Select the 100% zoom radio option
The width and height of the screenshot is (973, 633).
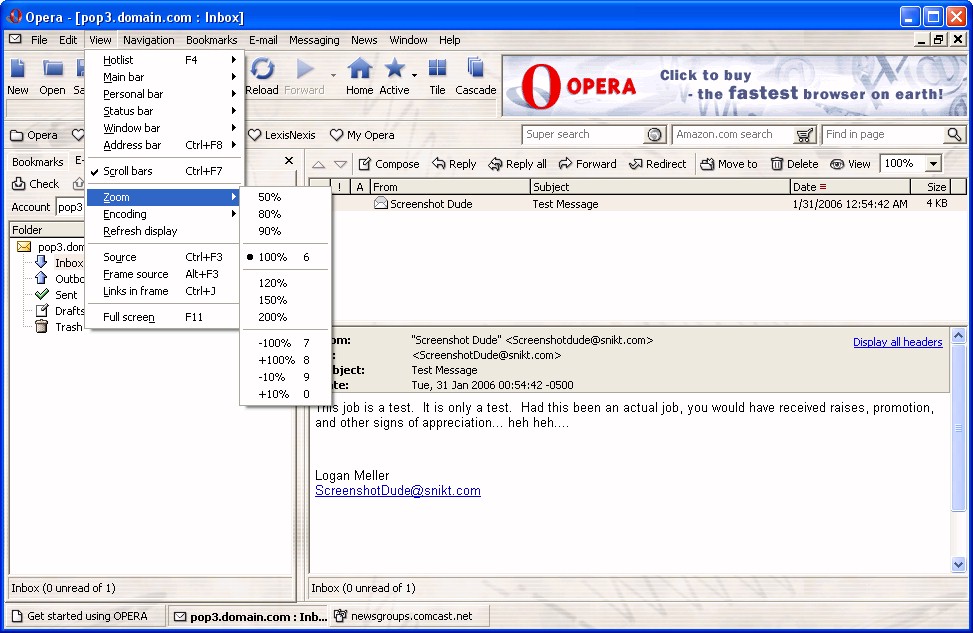pyautogui.click(x=272, y=257)
